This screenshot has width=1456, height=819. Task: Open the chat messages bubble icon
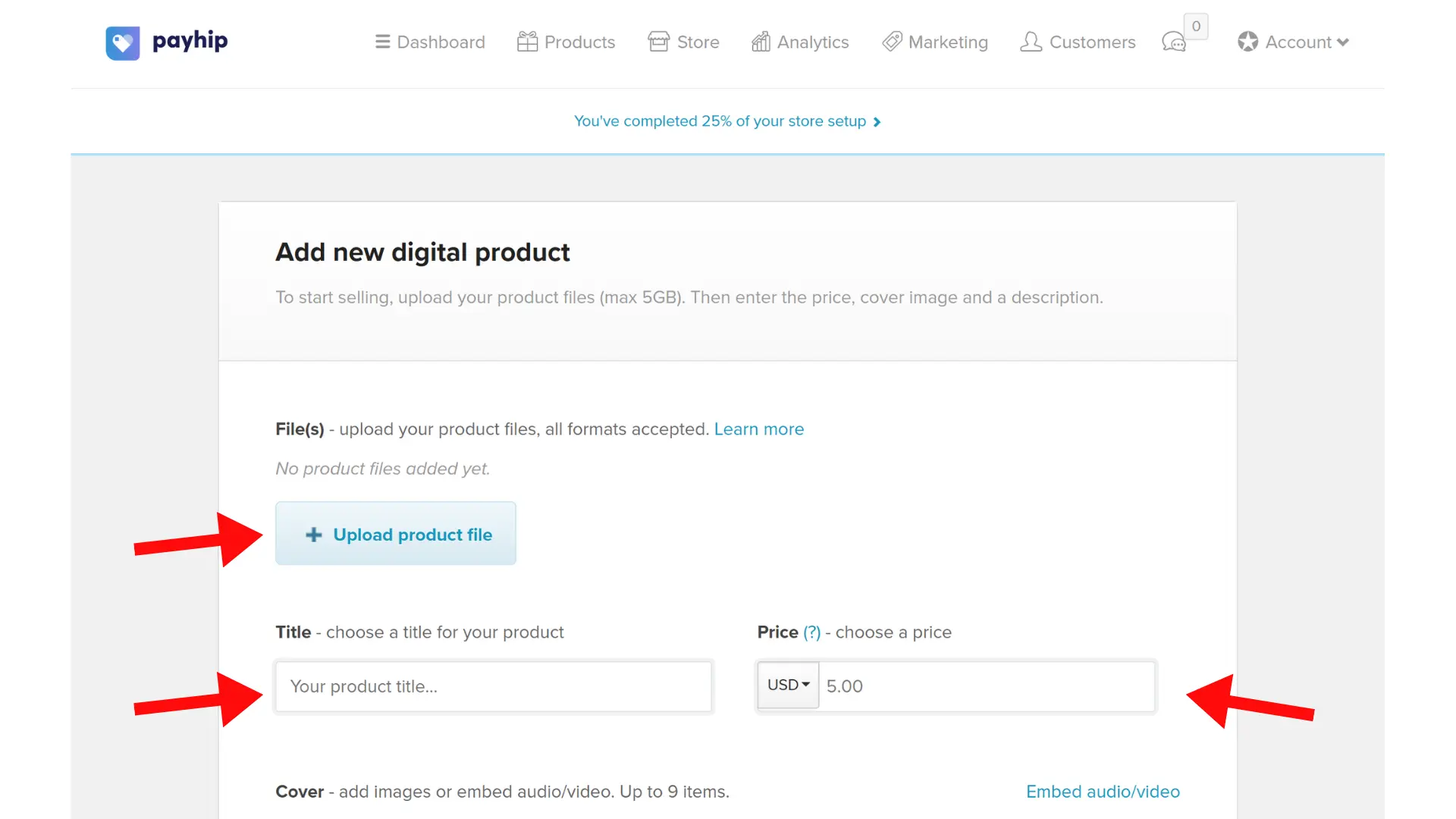(1173, 42)
